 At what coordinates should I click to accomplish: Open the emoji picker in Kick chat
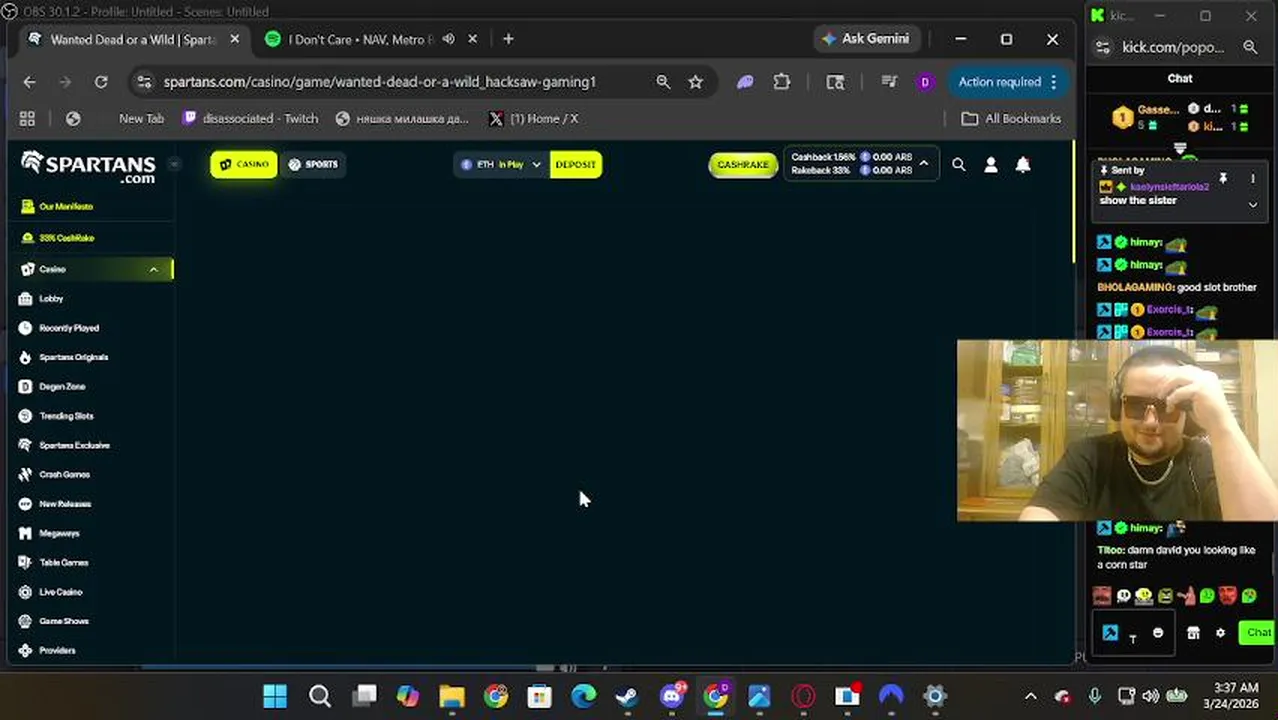(x=1158, y=633)
